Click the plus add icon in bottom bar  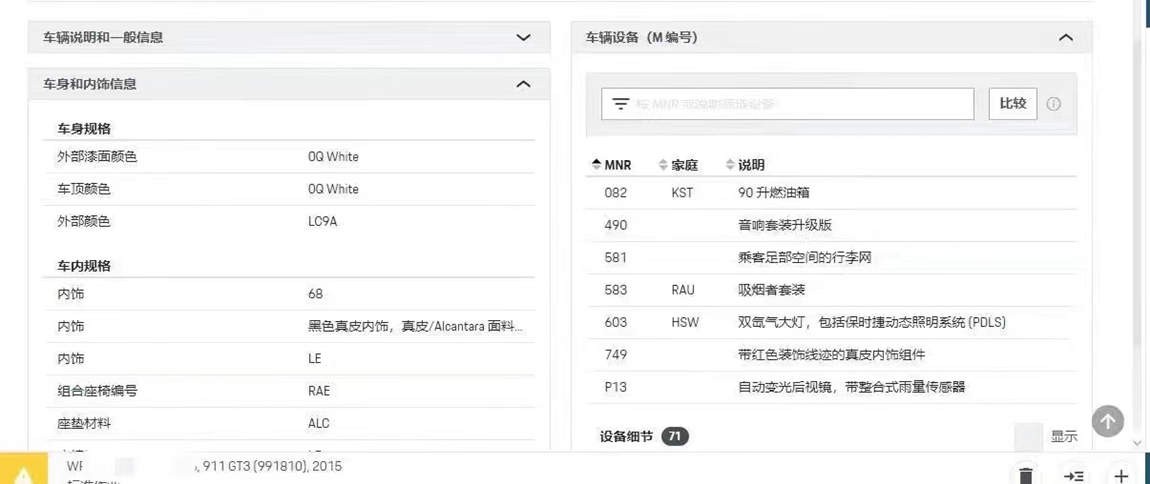click(1121, 475)
